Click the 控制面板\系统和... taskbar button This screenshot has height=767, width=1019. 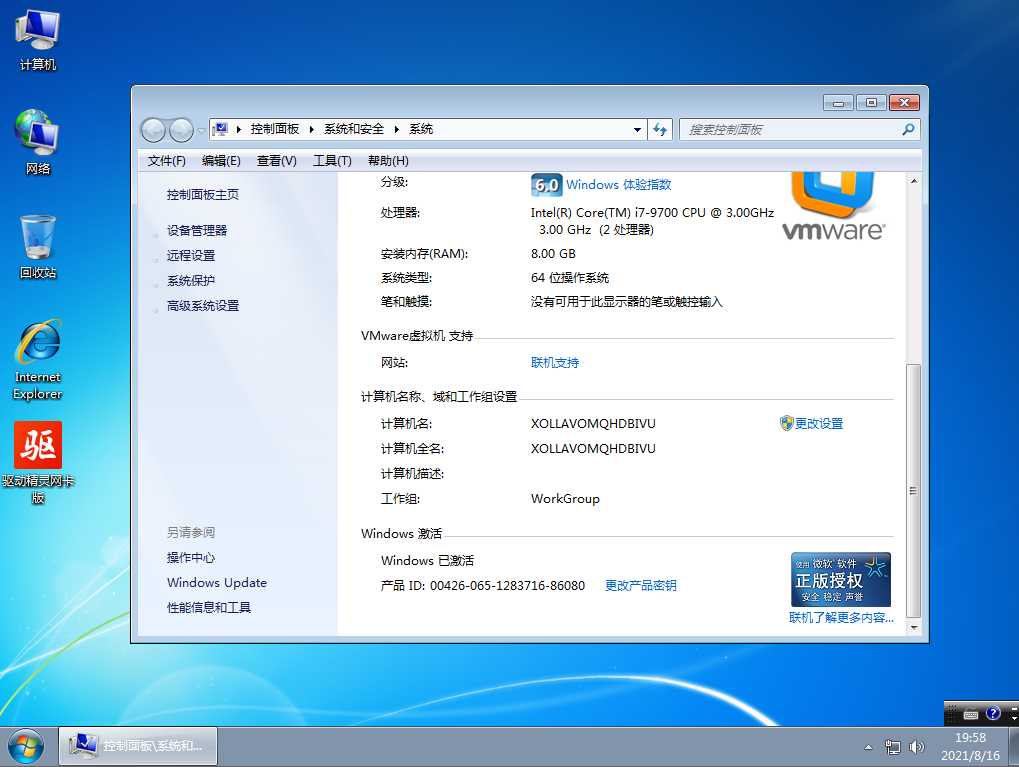(138, 746)
